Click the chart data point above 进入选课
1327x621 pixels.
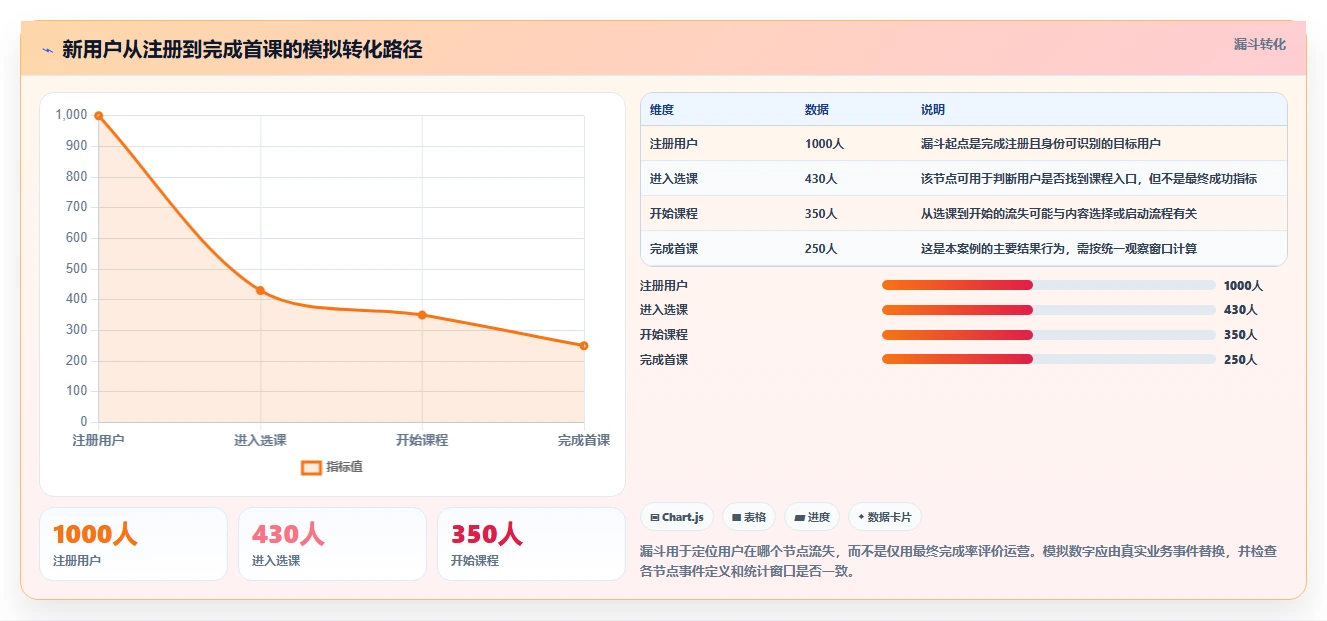tap(260, 291)
